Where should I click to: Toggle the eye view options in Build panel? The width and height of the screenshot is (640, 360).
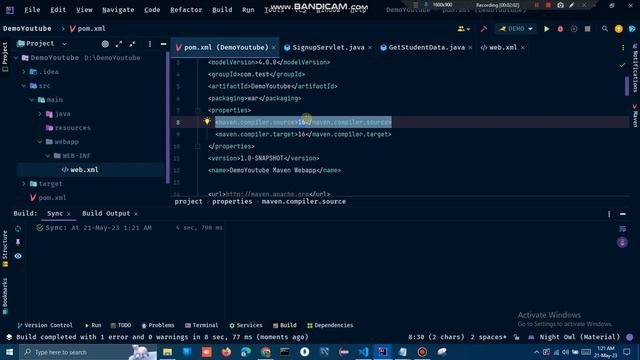(18, 256)
